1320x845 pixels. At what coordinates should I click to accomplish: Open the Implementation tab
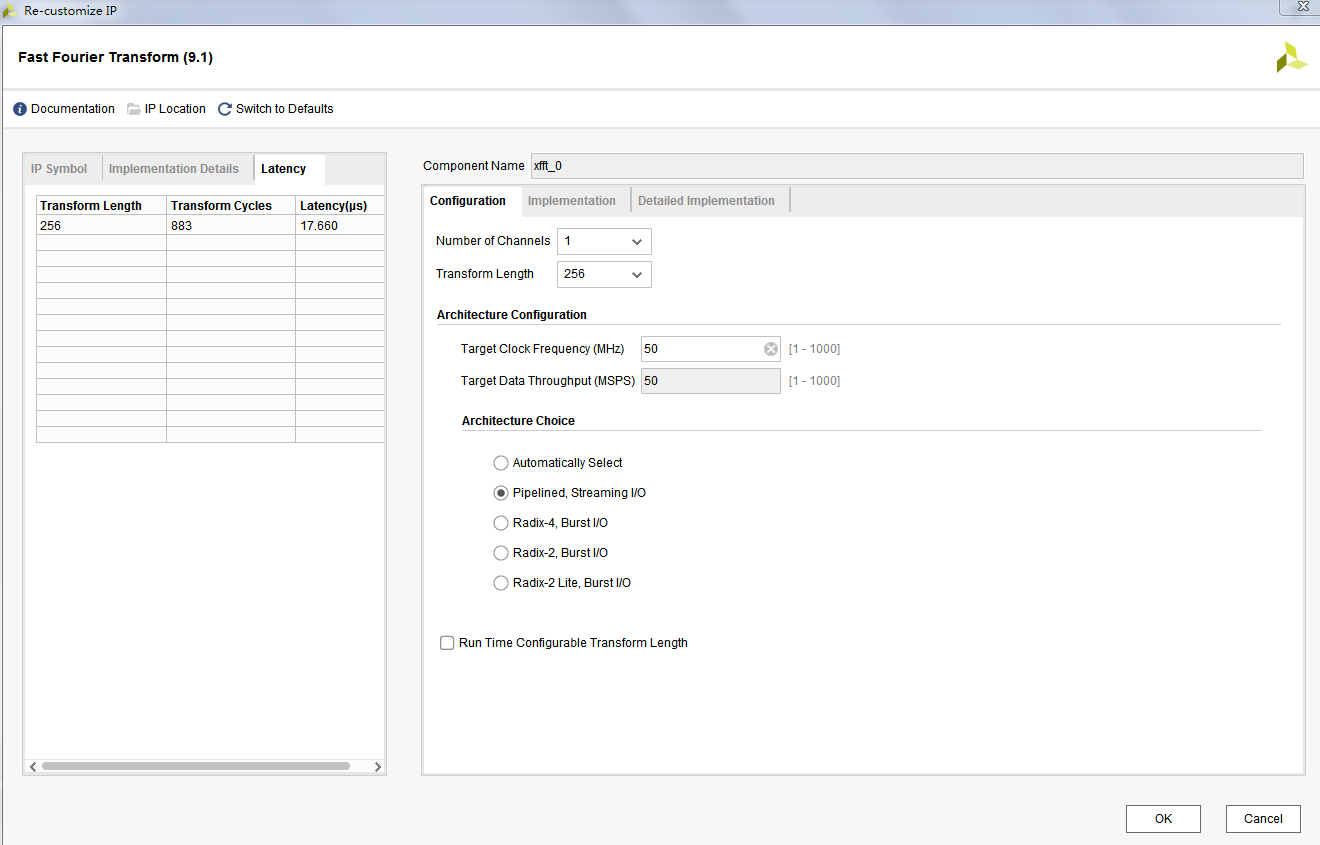pos(572,201)
